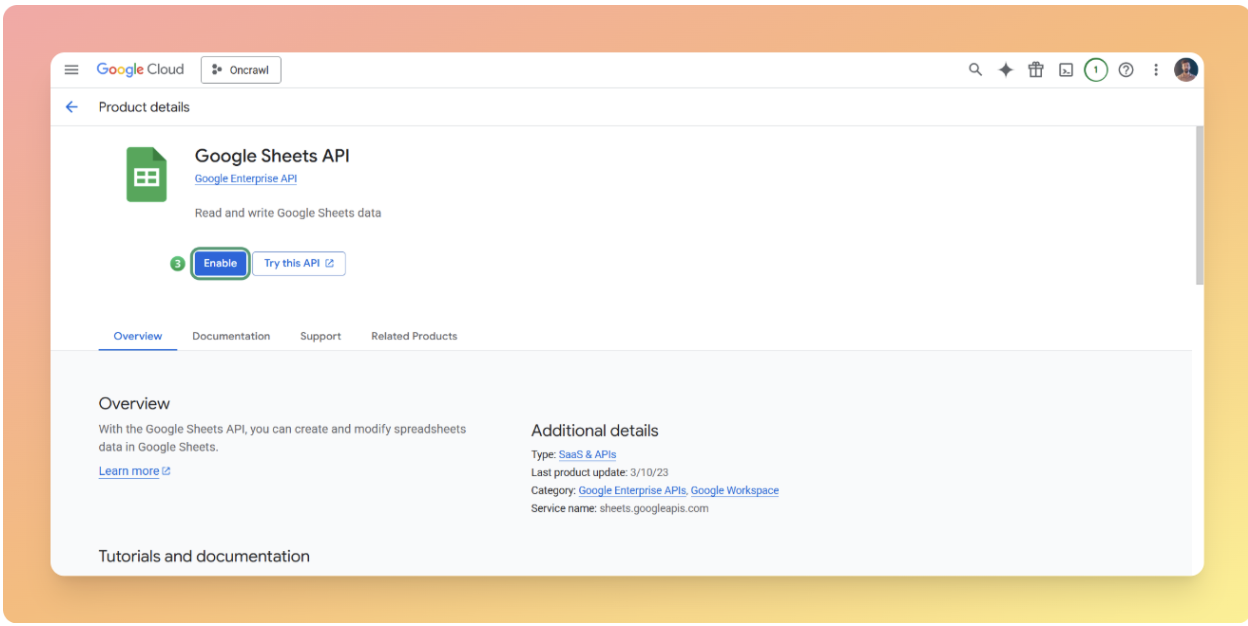The width and height of the screenshot is (1248, 626).
Task: Open Gemini AI assistant sparkle icon
Action: 1005,69
